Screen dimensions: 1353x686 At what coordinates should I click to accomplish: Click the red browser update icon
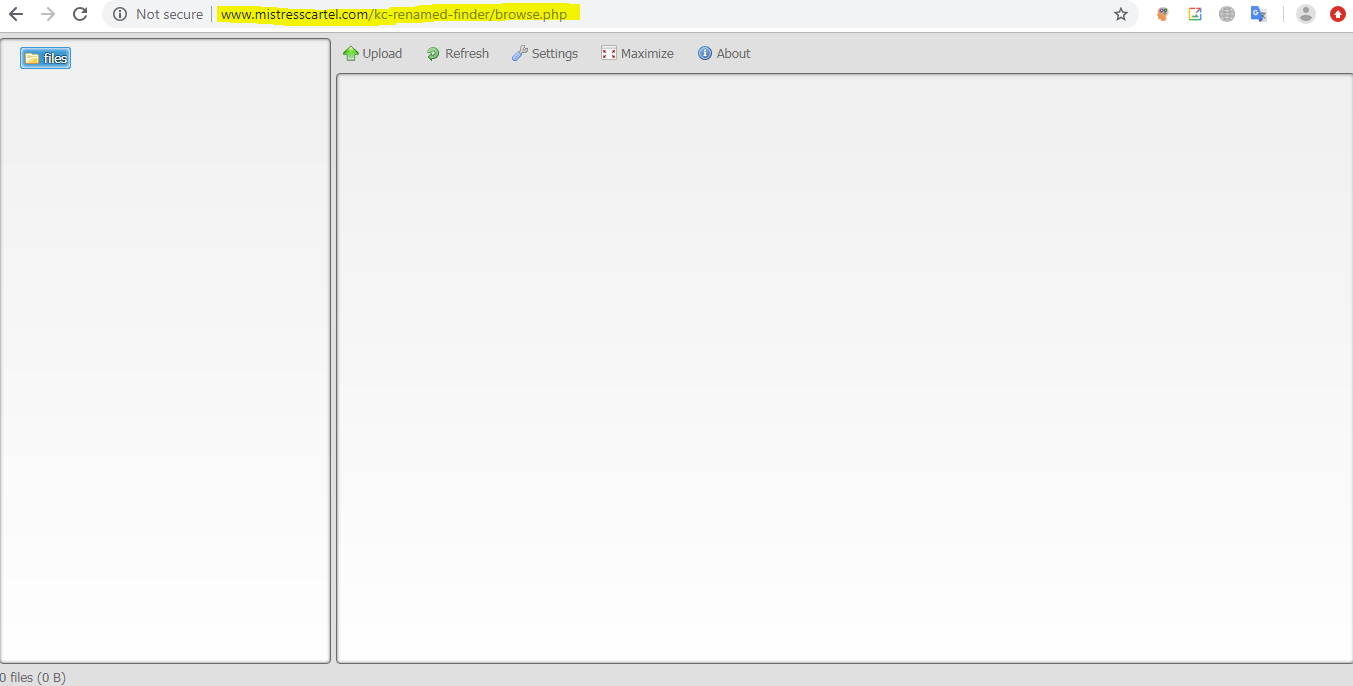tap(1338, 14)
